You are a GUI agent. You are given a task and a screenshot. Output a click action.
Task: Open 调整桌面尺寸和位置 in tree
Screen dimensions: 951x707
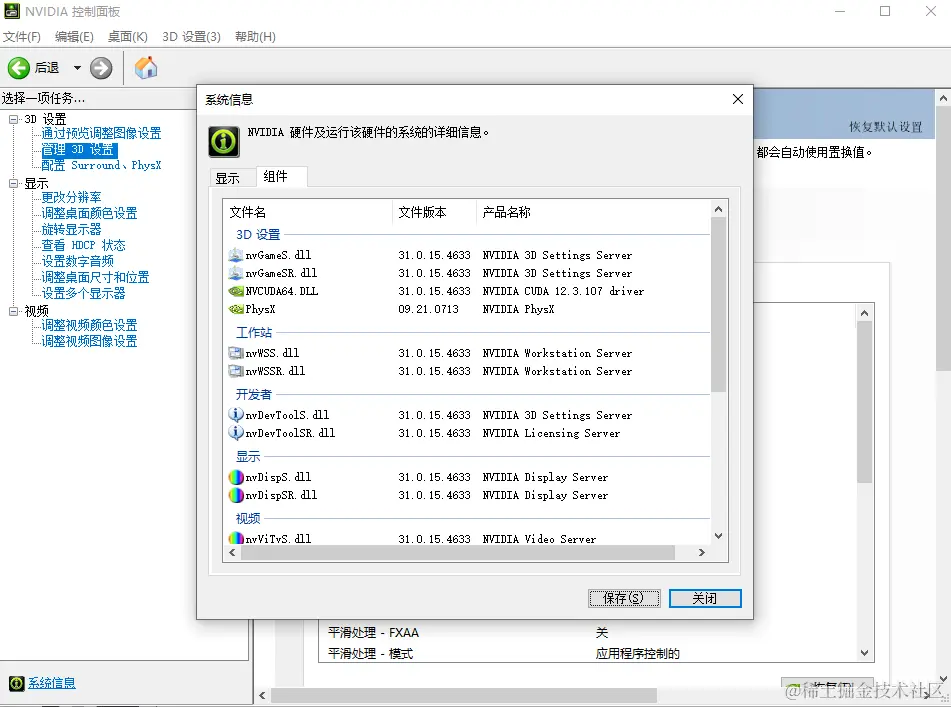95,277
